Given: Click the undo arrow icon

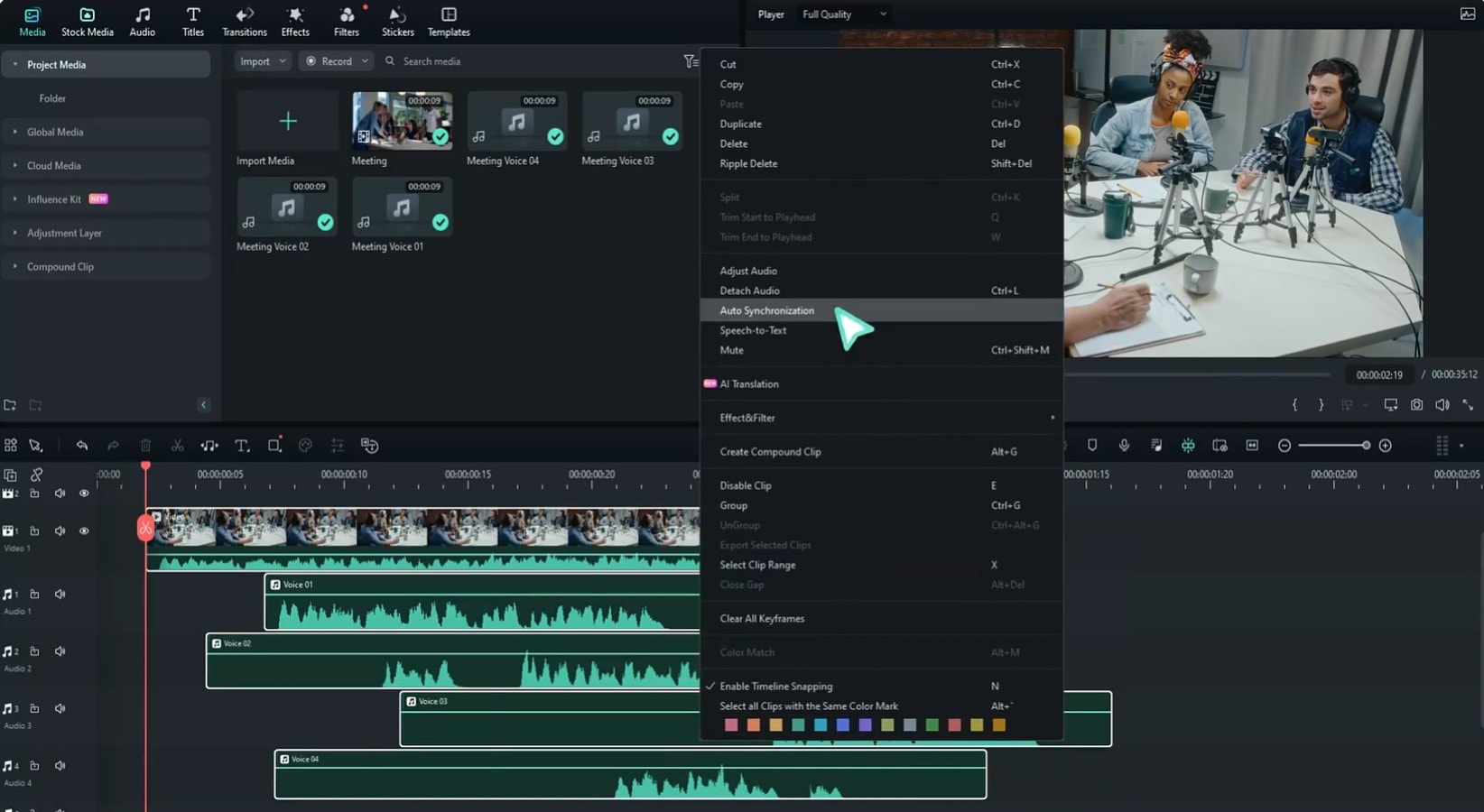Looking at the screenshot, I should click(x=82, y=445).
